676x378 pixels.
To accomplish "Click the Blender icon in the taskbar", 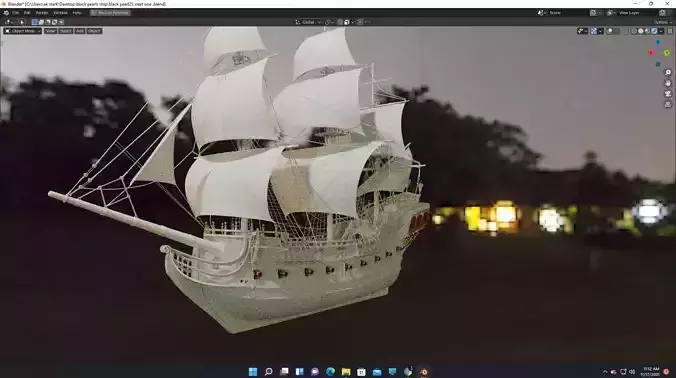I will [423, 371].
